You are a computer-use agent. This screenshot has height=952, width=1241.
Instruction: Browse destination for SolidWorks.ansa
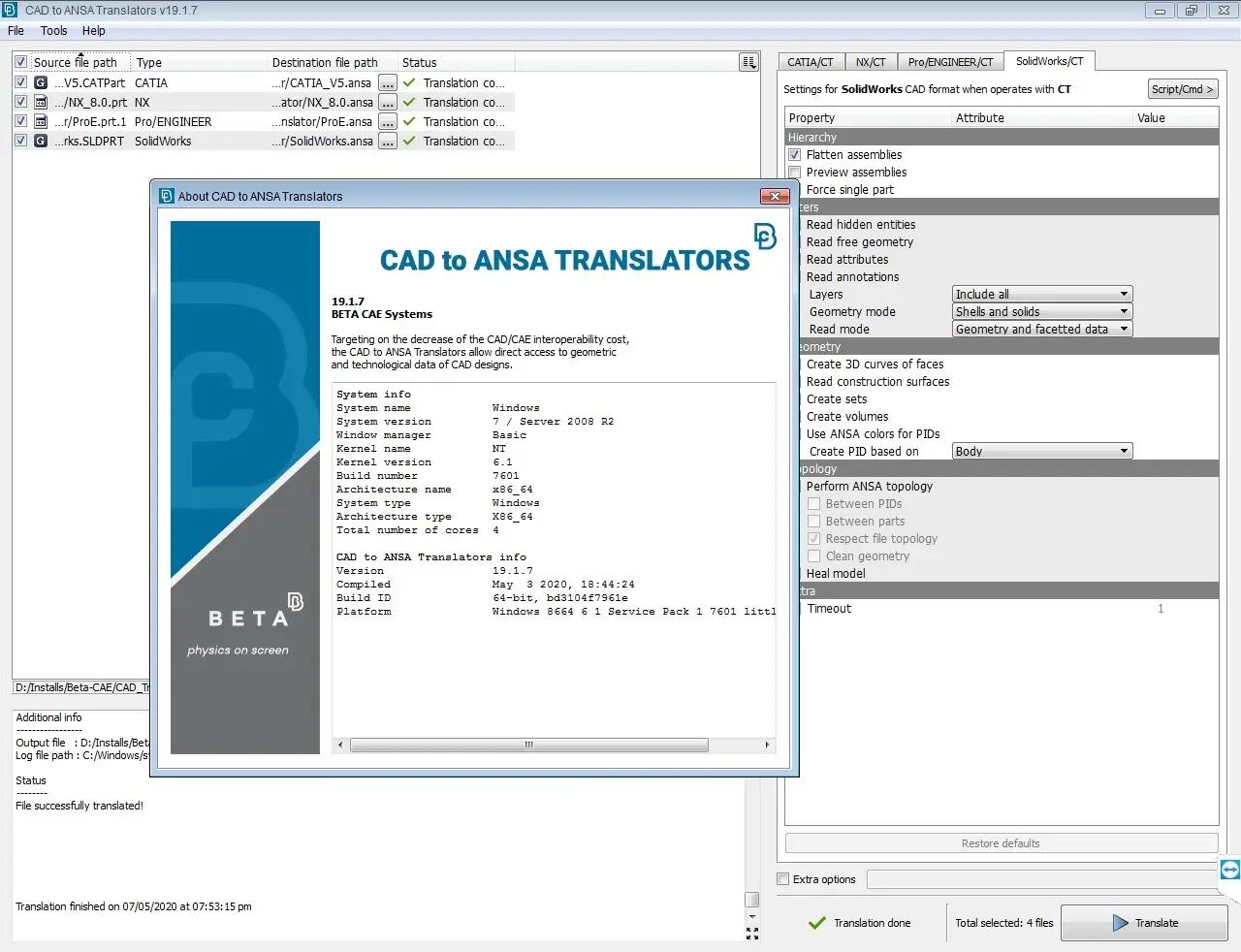click(388, 142)
